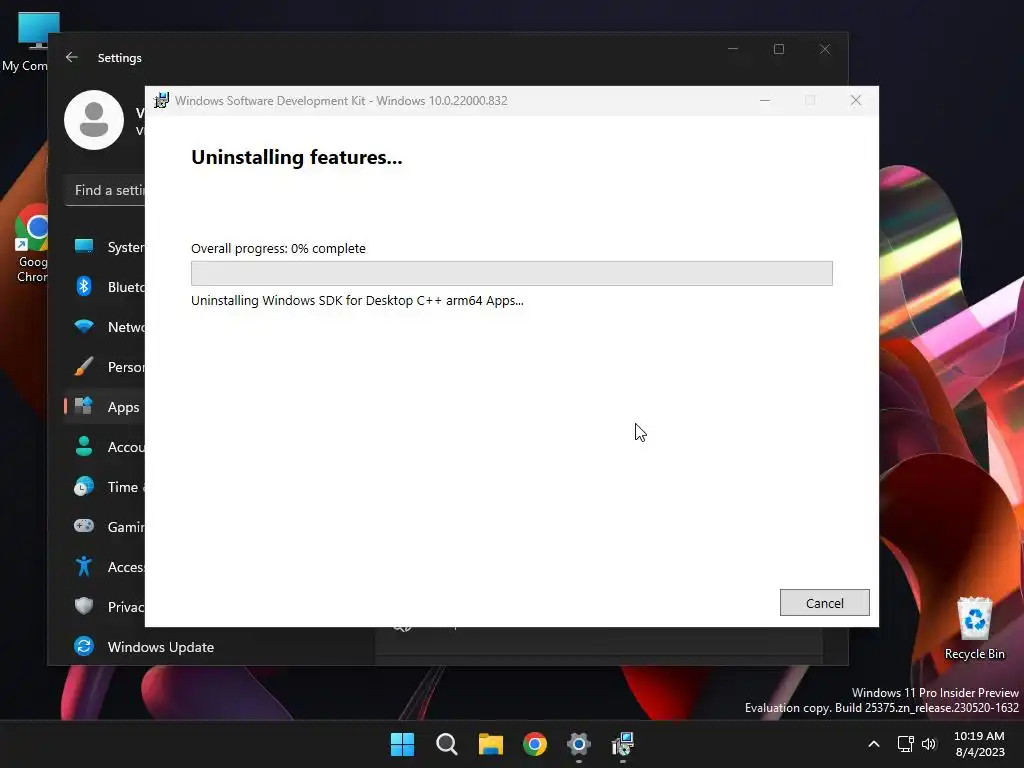Focus the Find a setting search box
The height and width of the screenshot is (768, 1024).
(x=106, y=190)
